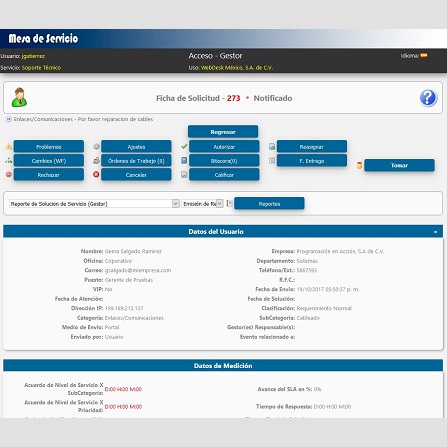Click the gear icon beside Ajustes
This screenshot has height=447, width=447.
click(x=96, y=147)
